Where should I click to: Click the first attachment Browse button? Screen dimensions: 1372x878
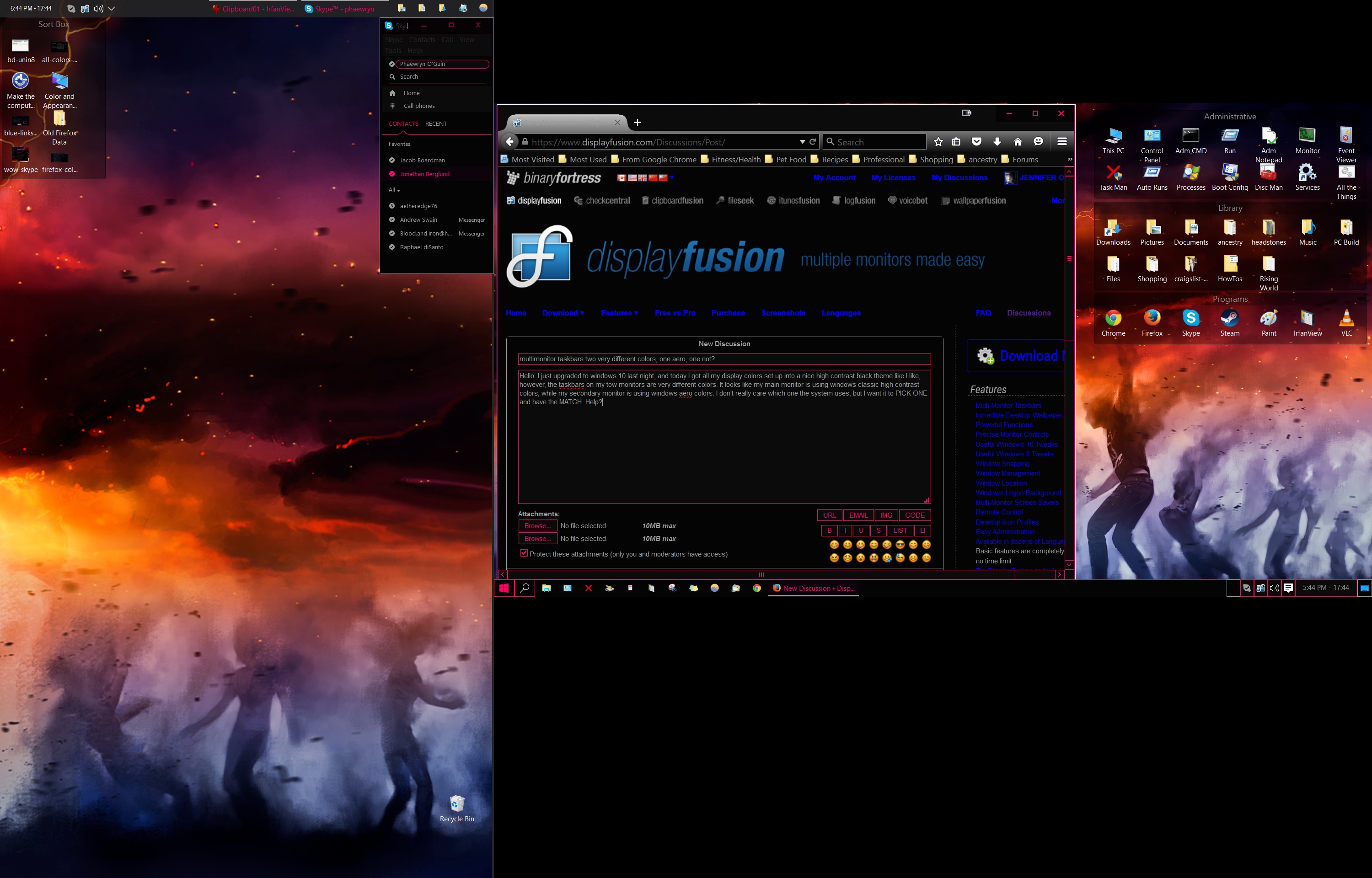point(537,526)
